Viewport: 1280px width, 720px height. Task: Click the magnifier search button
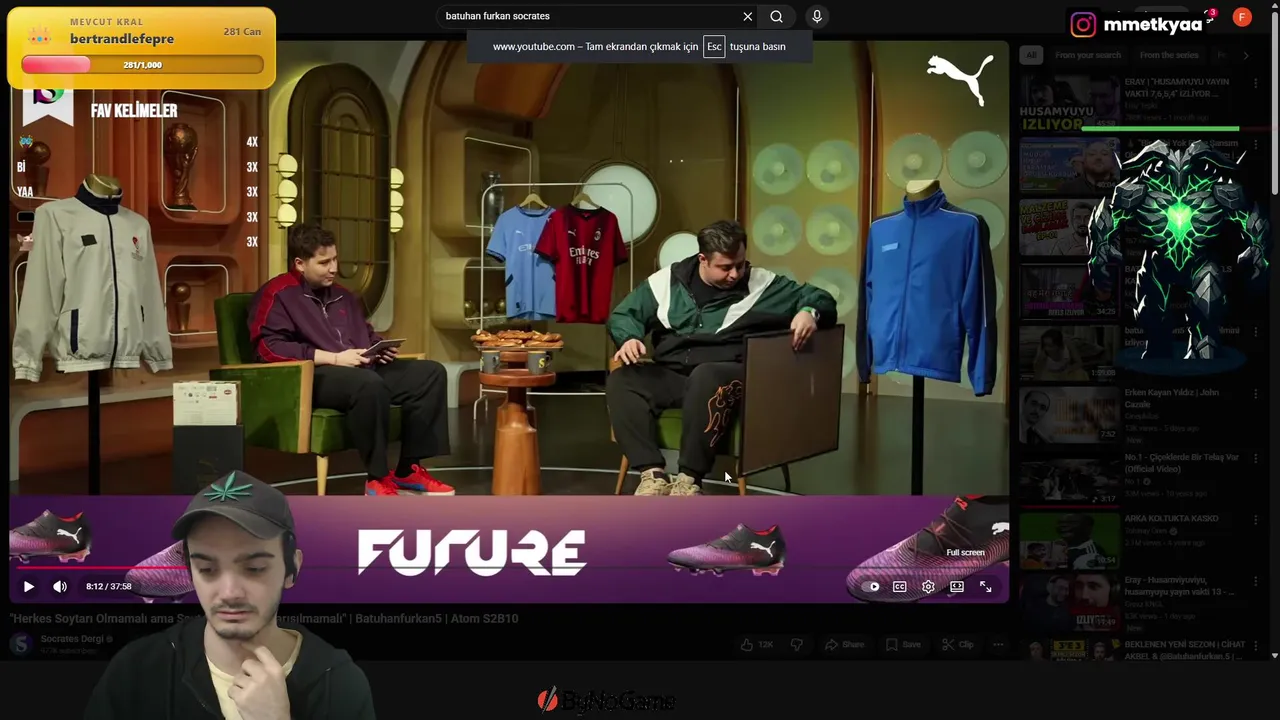(776, 16)
